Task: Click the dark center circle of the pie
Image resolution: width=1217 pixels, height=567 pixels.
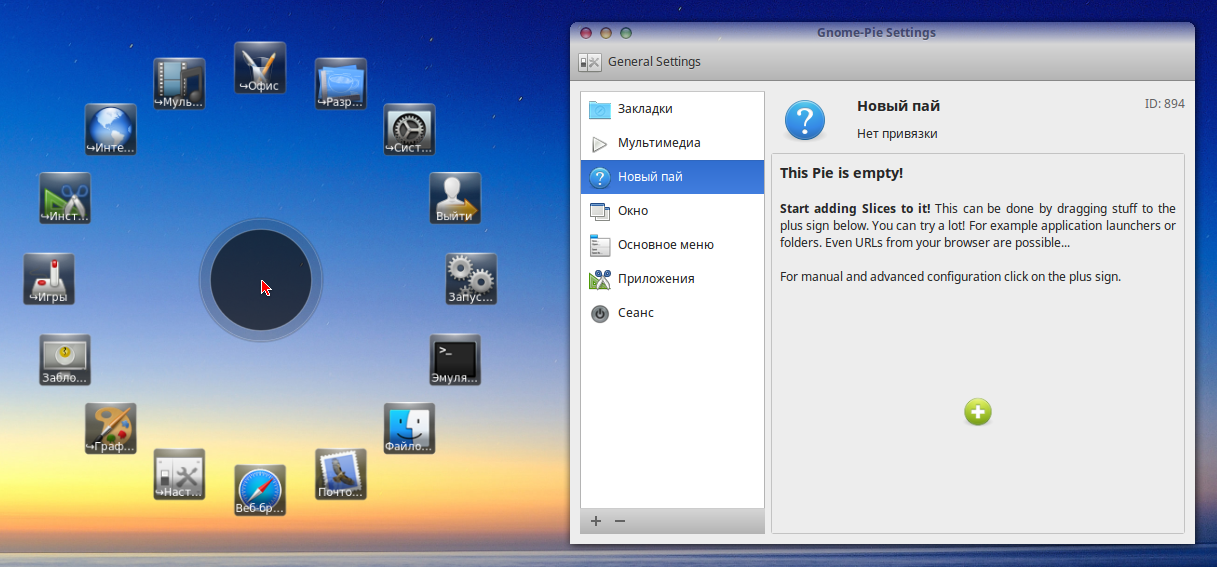Action: pyautogui.click(x=261, y=279)
